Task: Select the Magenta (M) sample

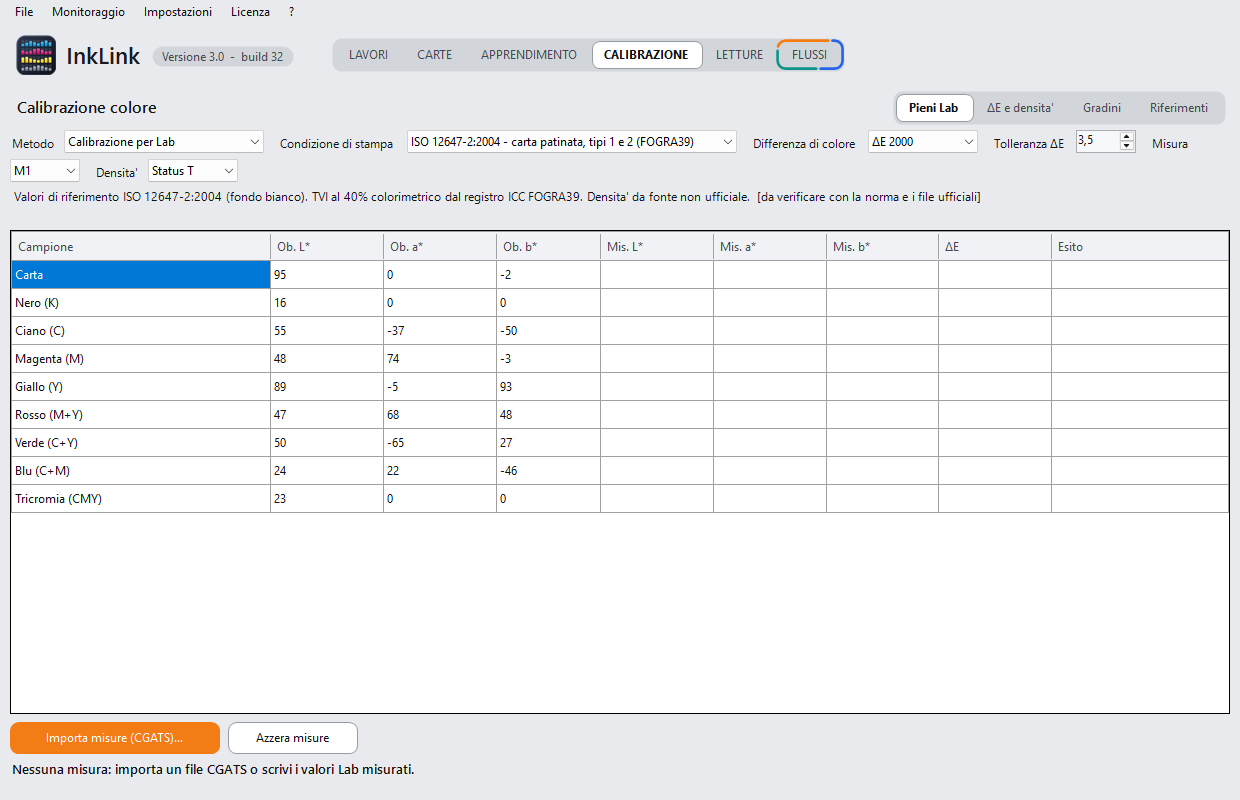Action: click(x=141, y=359)
